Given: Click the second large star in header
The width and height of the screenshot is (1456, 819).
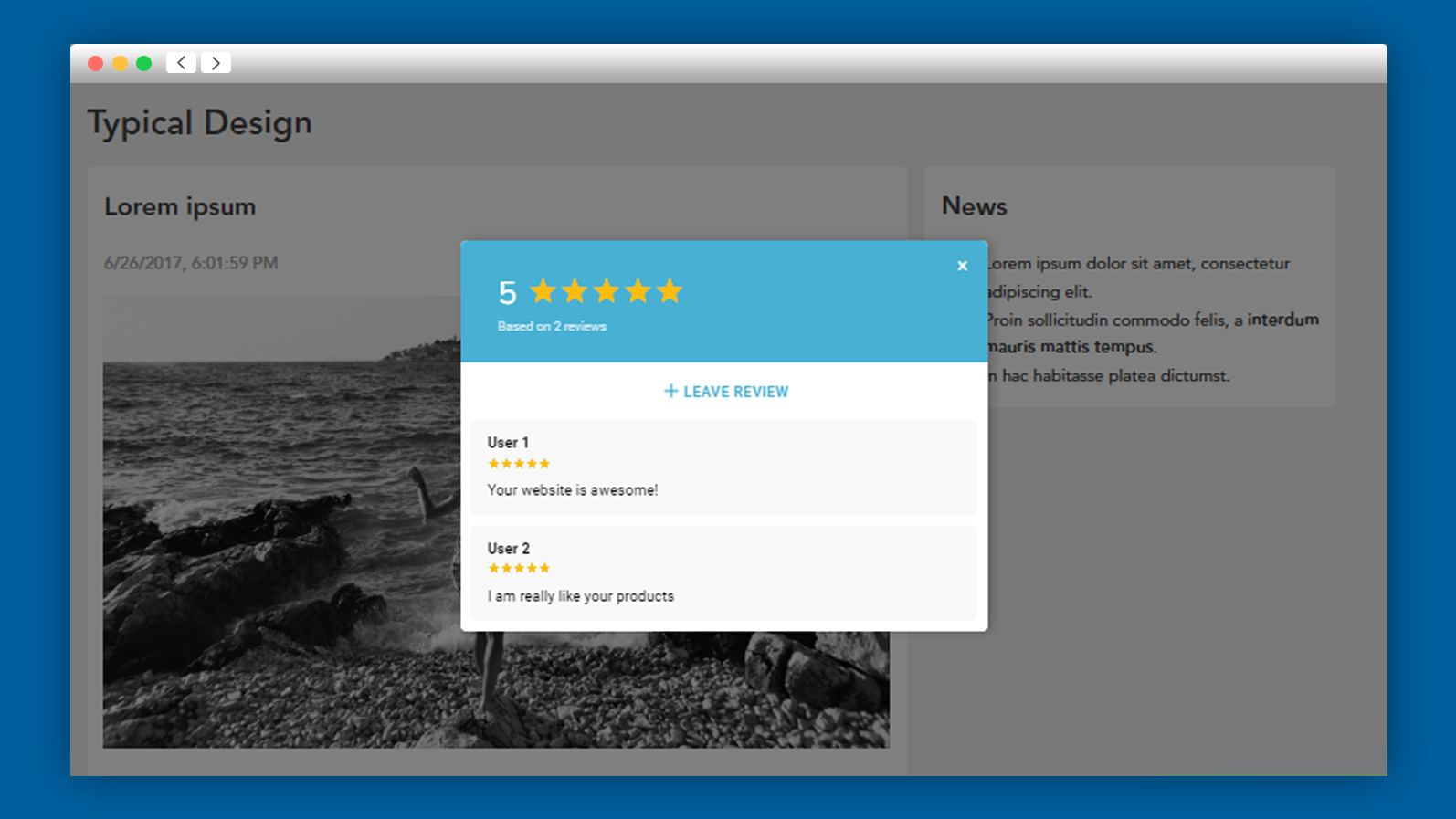Looking at the screenshot, I should tap(575, 291).
